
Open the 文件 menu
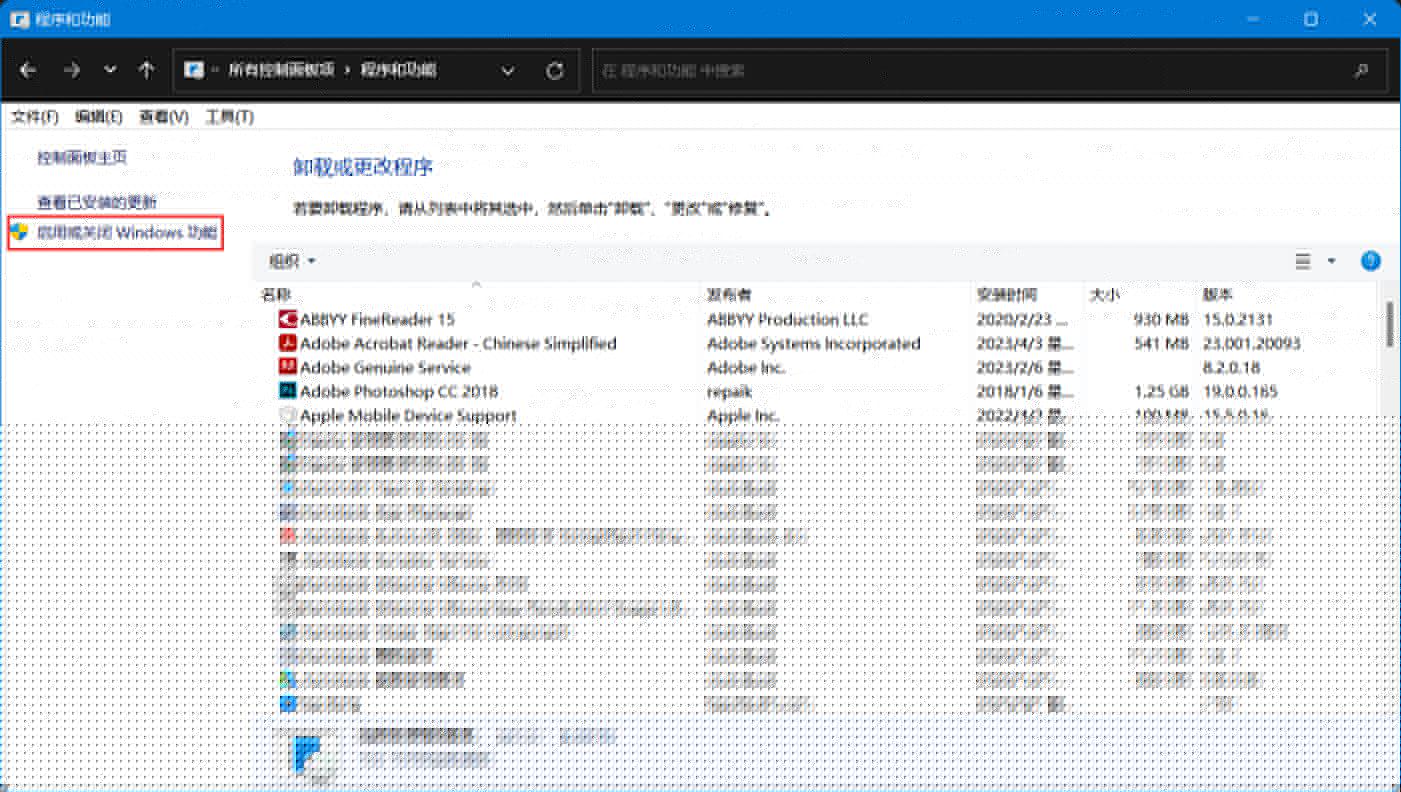pos(33,117)
